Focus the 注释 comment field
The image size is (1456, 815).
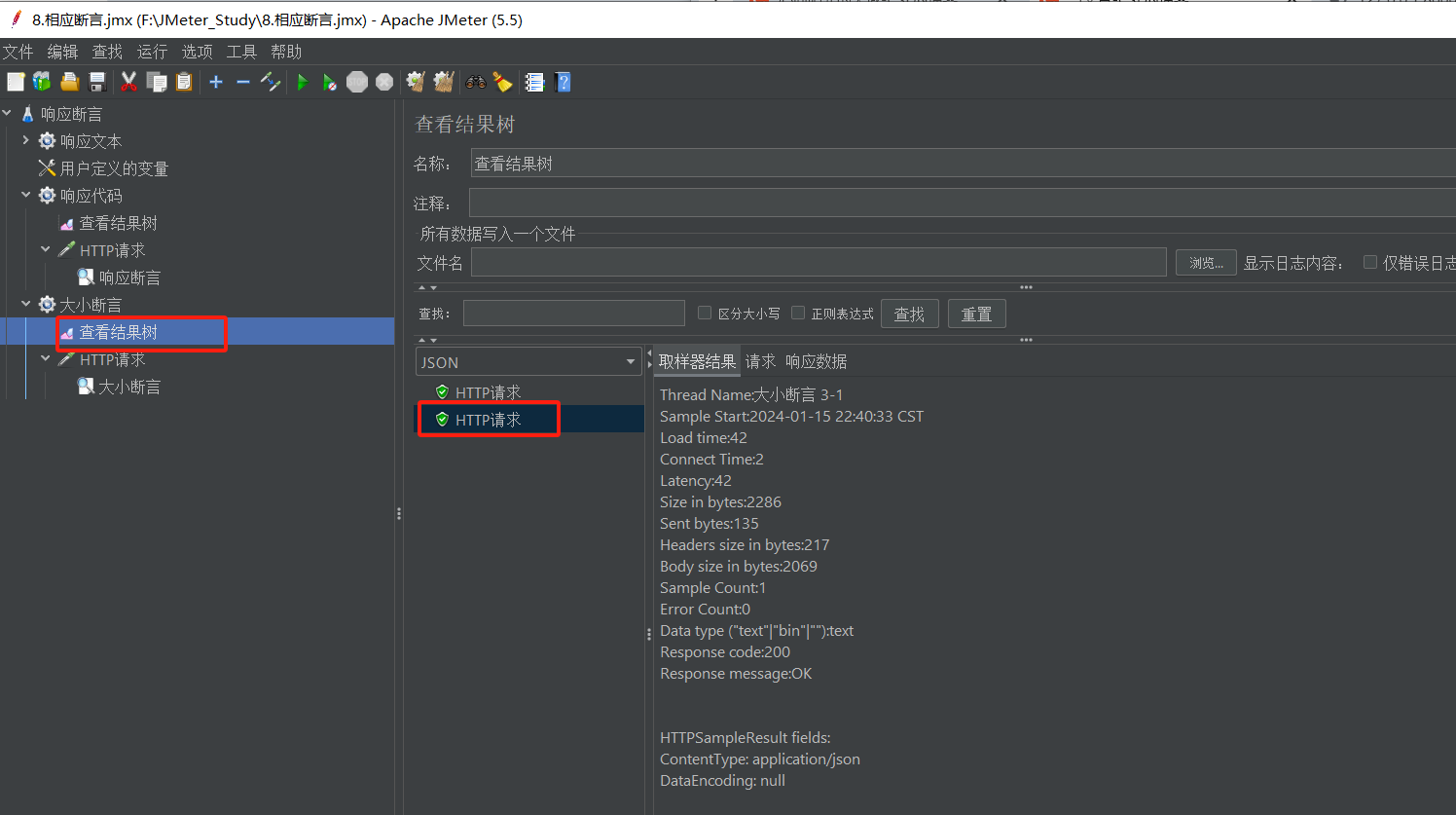[963, 203]
